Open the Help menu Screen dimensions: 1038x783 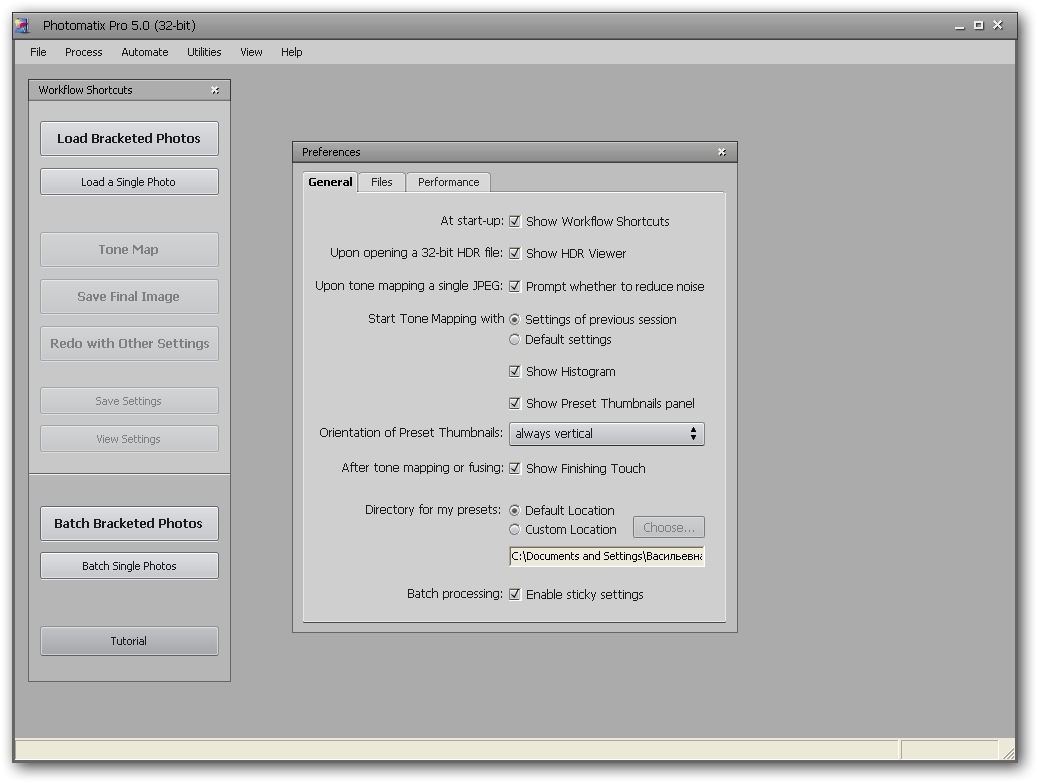[291, 52]
